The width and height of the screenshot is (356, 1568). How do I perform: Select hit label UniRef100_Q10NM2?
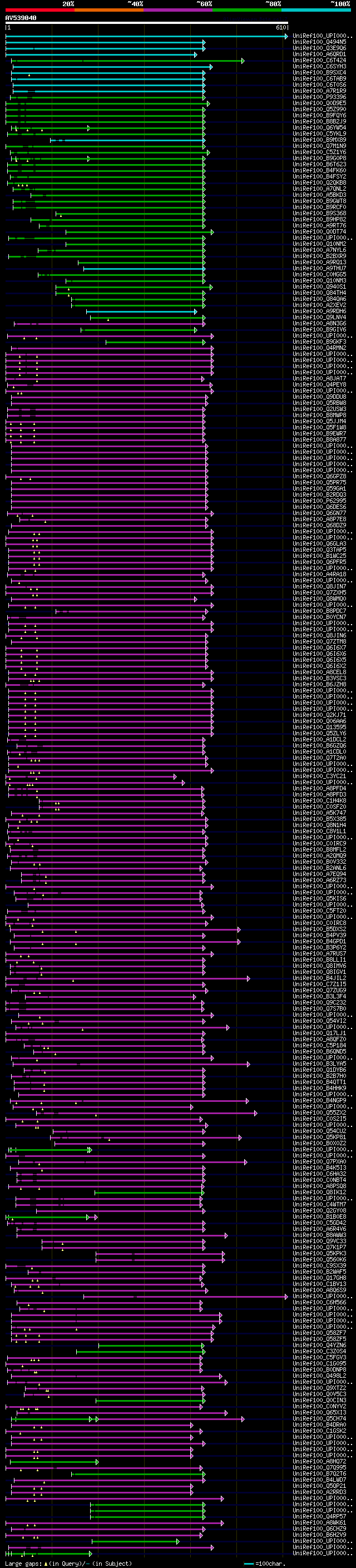pos(319,244)
